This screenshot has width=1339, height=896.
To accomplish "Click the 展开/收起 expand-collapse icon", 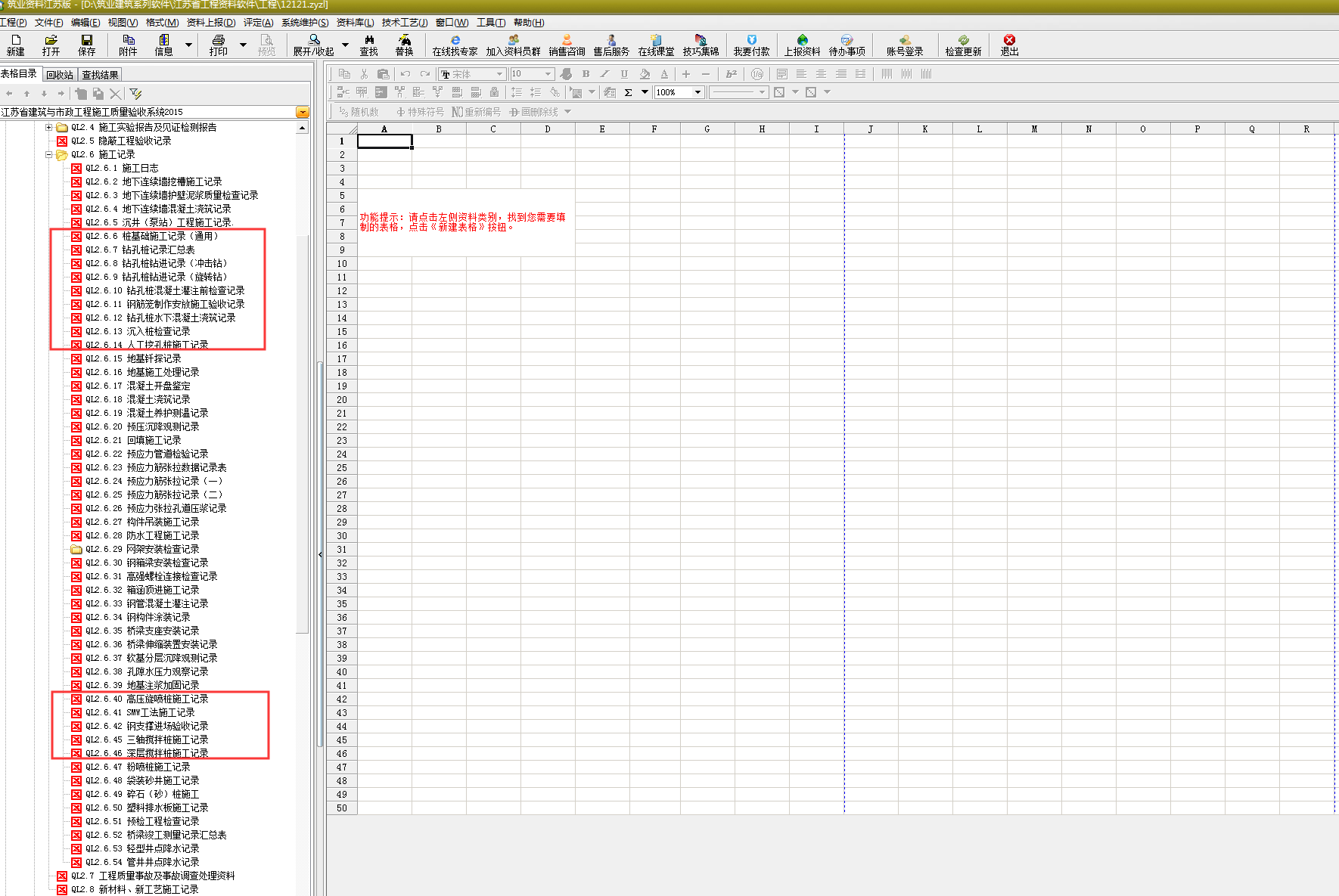I will click(x=314, y=45).
